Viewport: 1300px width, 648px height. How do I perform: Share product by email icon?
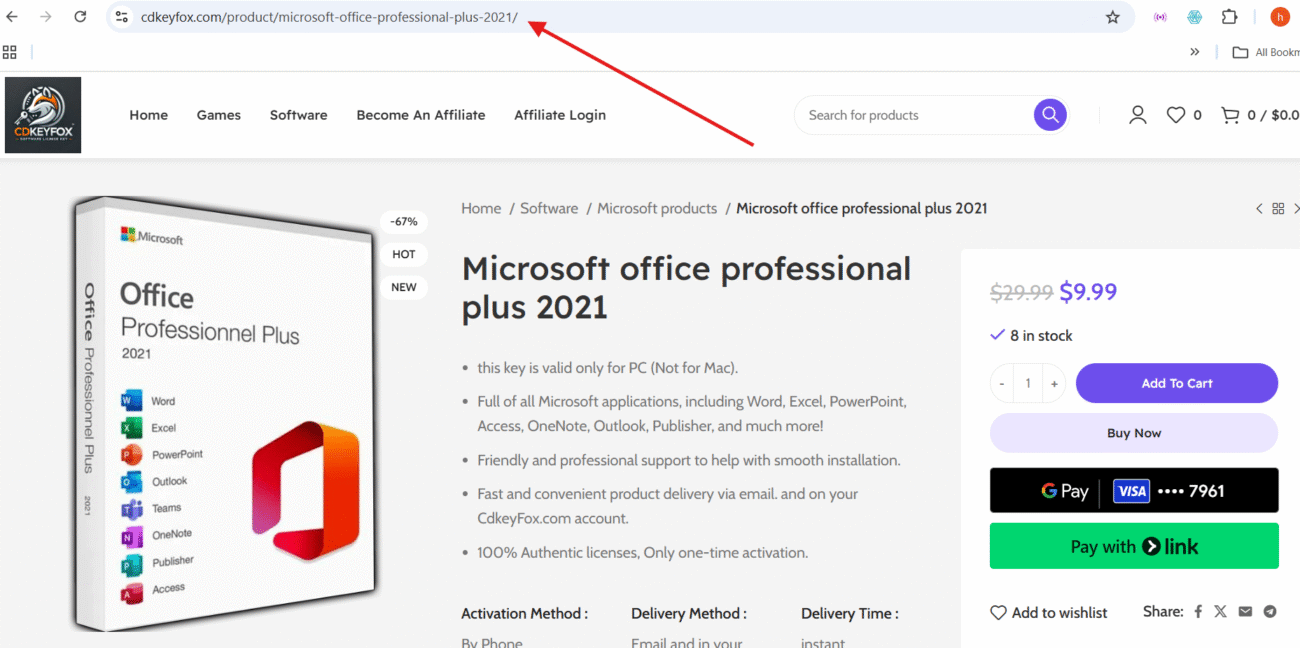click(x=1245, y=612)
